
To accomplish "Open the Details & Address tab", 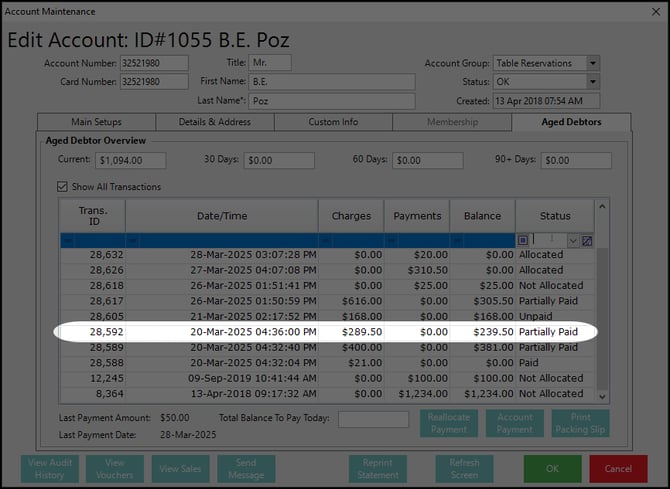I will (214, 122).
